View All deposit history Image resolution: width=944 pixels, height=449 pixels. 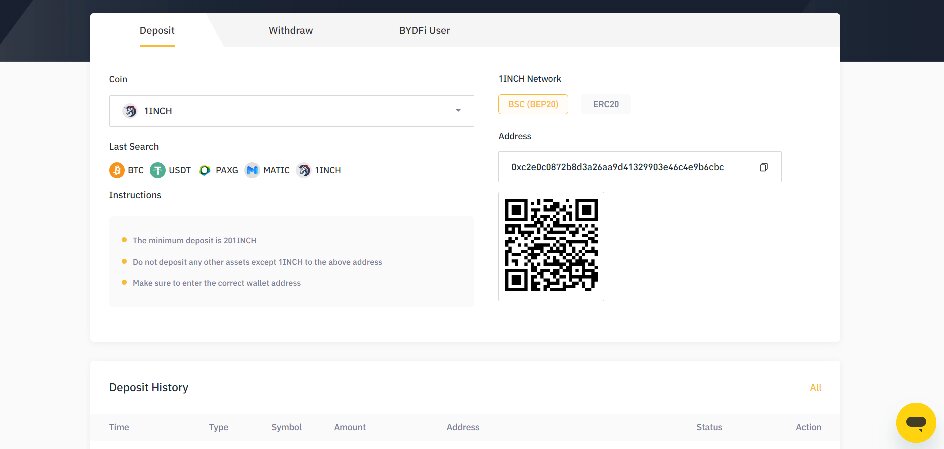[816, 388]
